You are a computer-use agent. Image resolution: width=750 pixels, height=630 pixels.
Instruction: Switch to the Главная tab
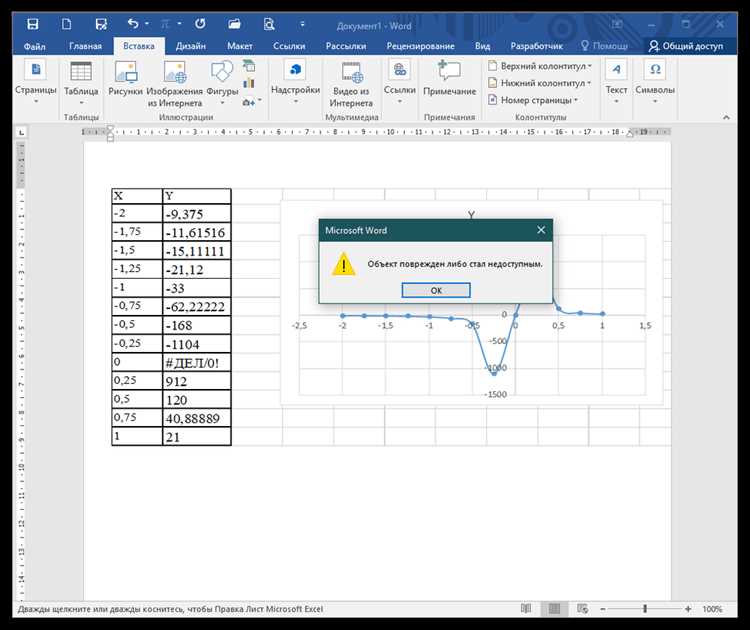(x=85, y=46)
